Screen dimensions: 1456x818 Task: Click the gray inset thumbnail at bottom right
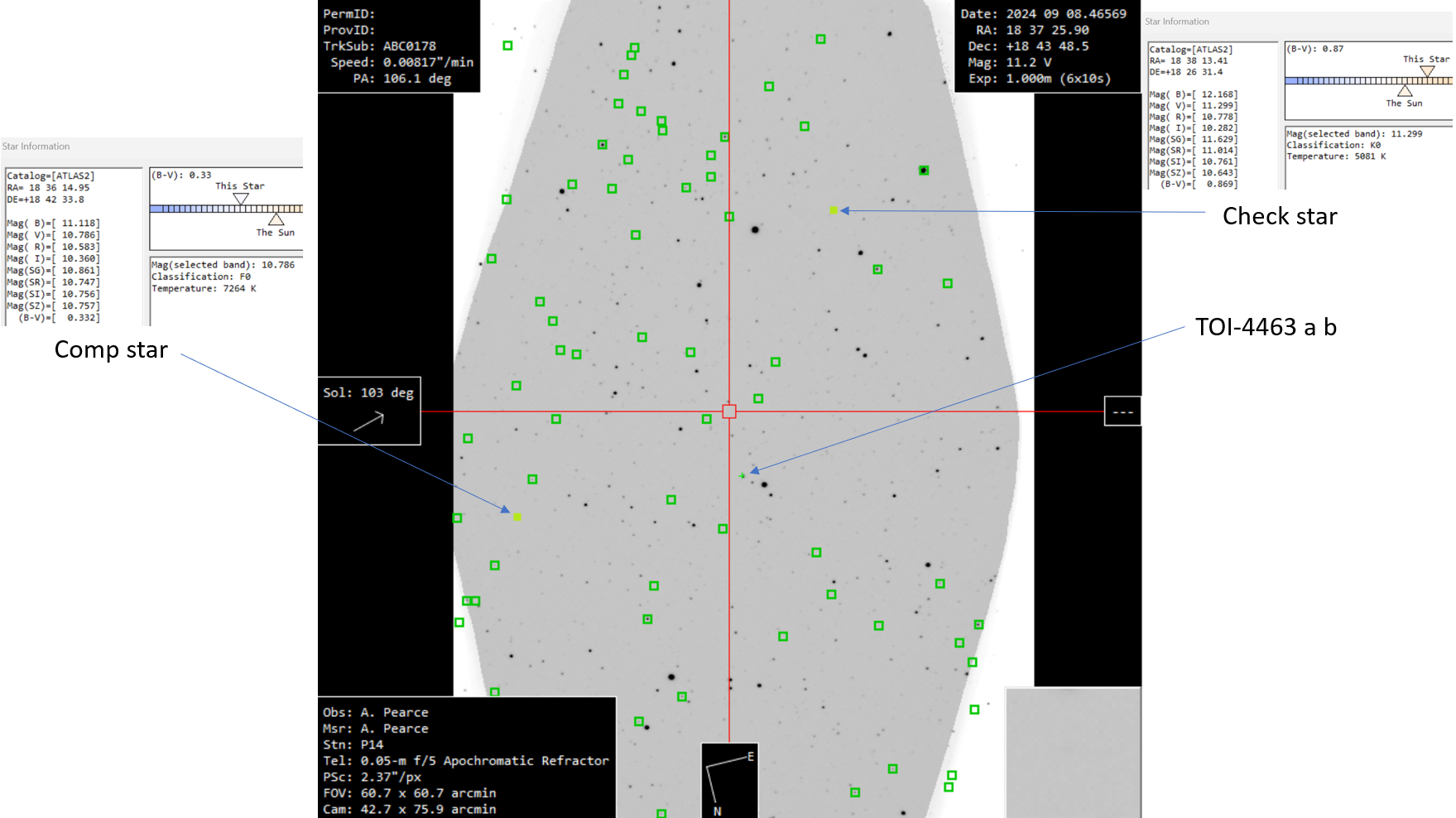(x=1073, y=752)
